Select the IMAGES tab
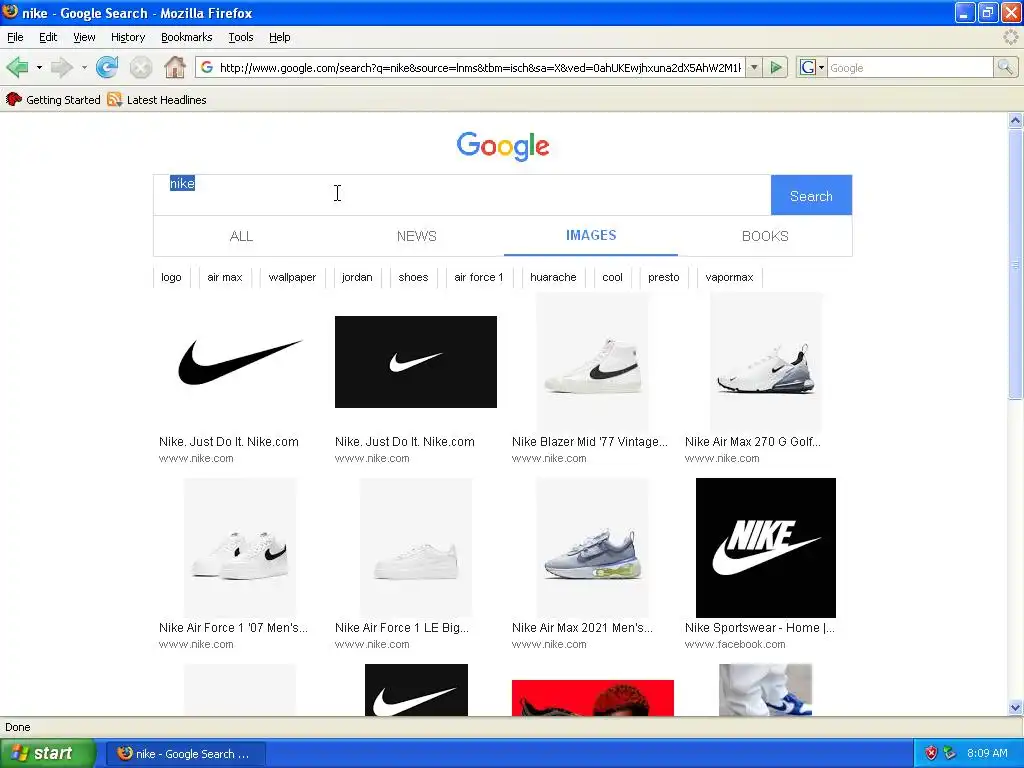The width and height of the screenshot is (1024, 768). [x=591, y=236]
